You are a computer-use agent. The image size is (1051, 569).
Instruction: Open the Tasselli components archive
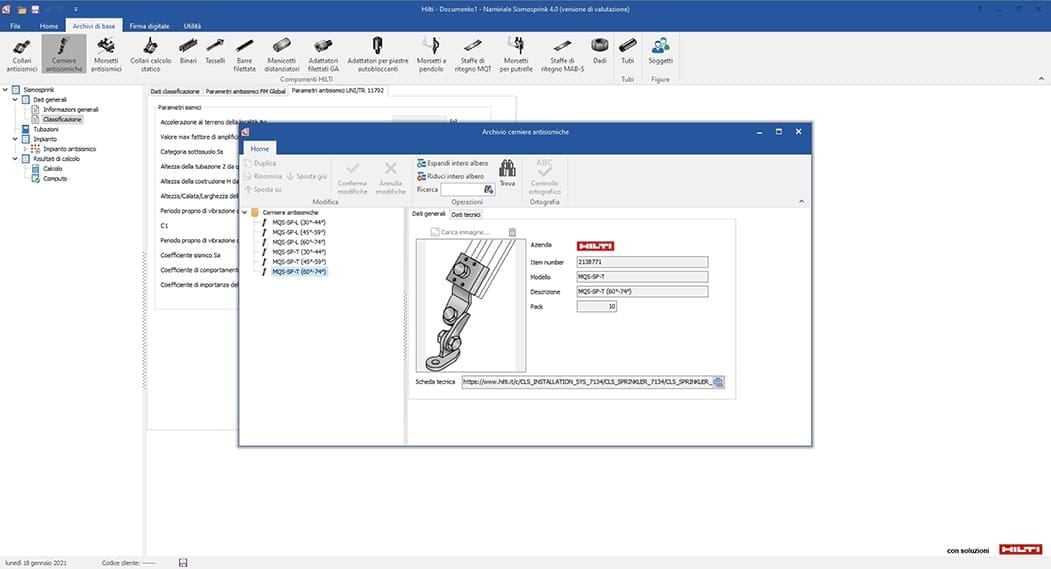tap(215, 52)
